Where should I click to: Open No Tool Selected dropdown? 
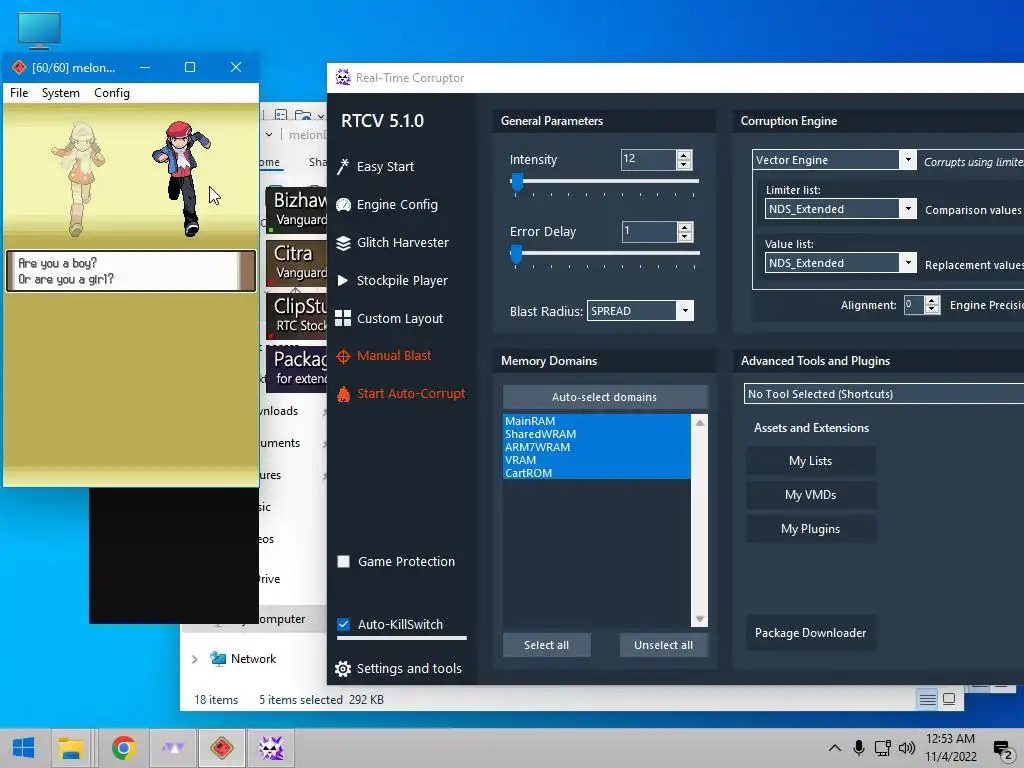point(884,394)
